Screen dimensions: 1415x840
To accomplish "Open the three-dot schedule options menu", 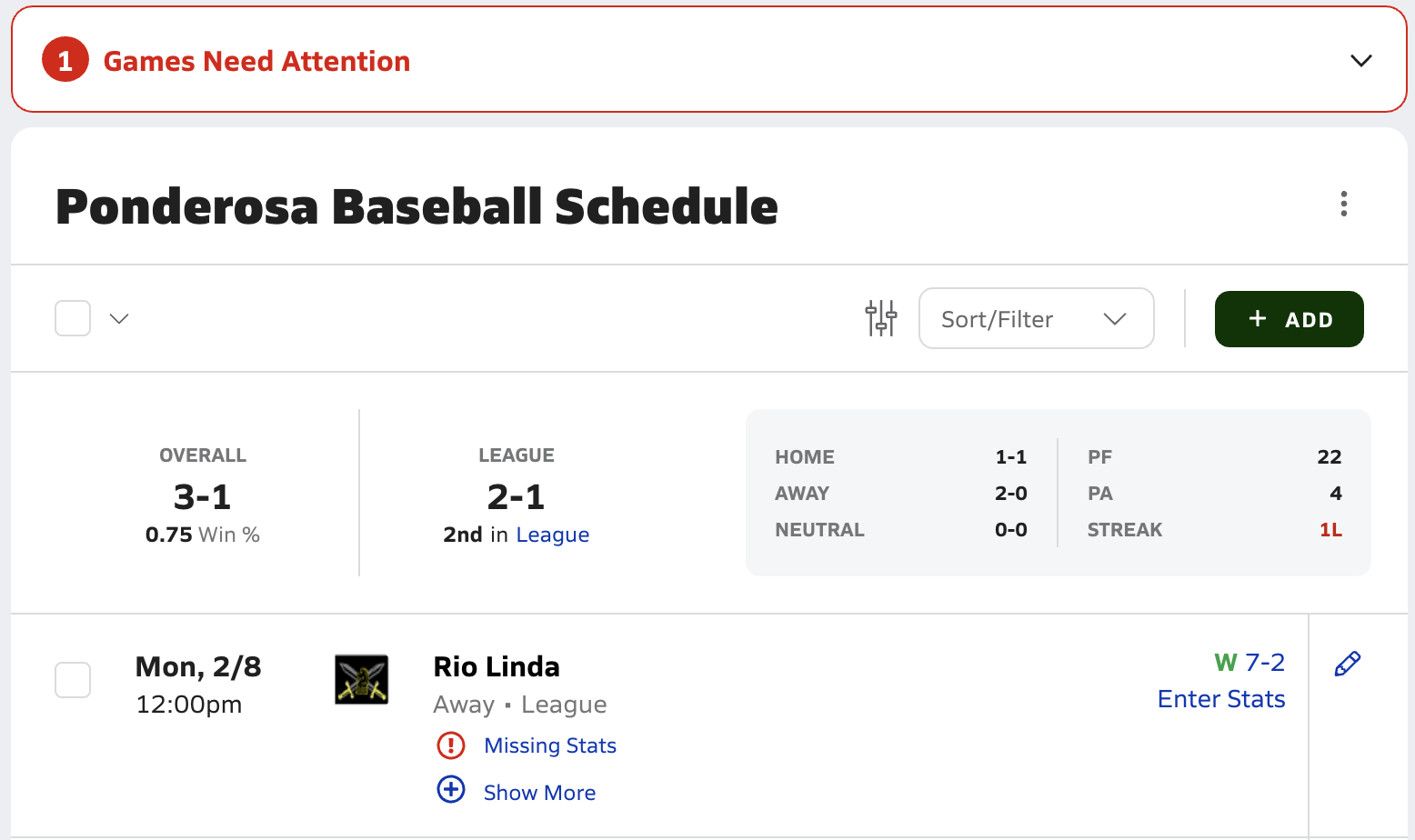I will [1343, 204].
